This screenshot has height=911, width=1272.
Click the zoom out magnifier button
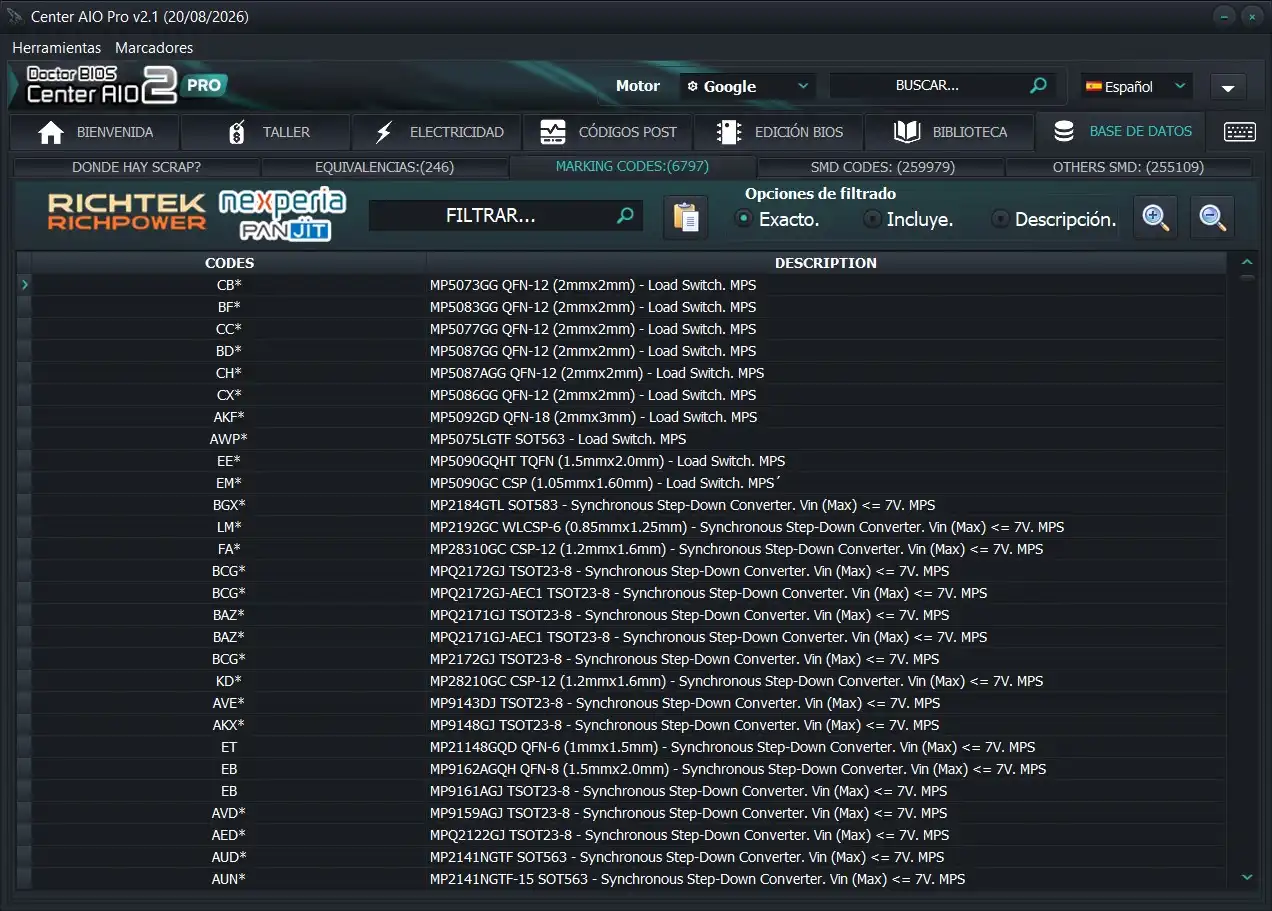pyautogui.click(x=1213, y=217)
